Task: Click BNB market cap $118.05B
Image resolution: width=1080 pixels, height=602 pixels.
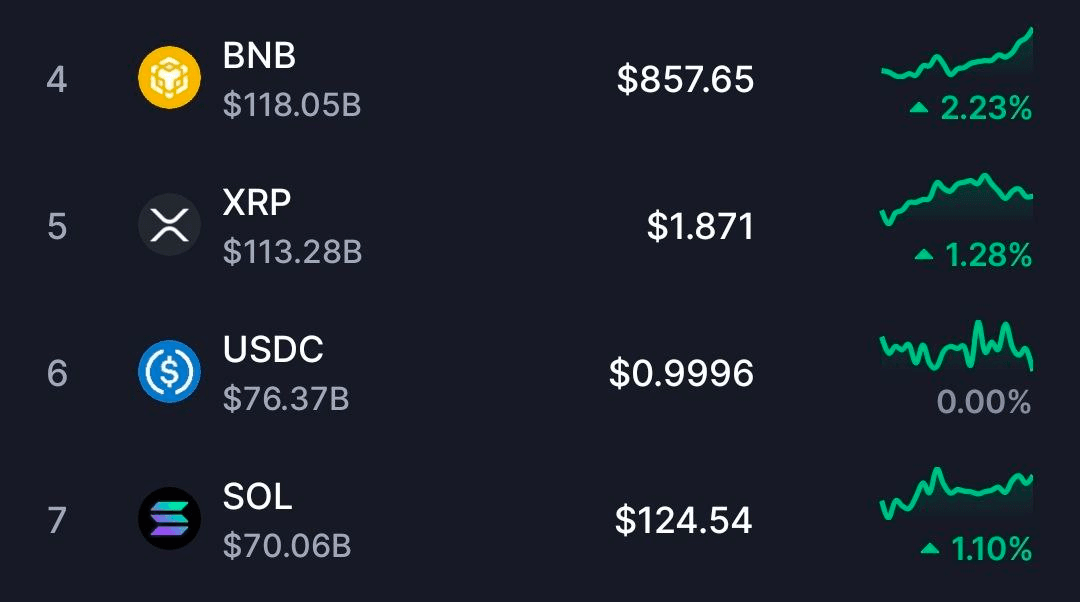Action: tap(292, 105)
